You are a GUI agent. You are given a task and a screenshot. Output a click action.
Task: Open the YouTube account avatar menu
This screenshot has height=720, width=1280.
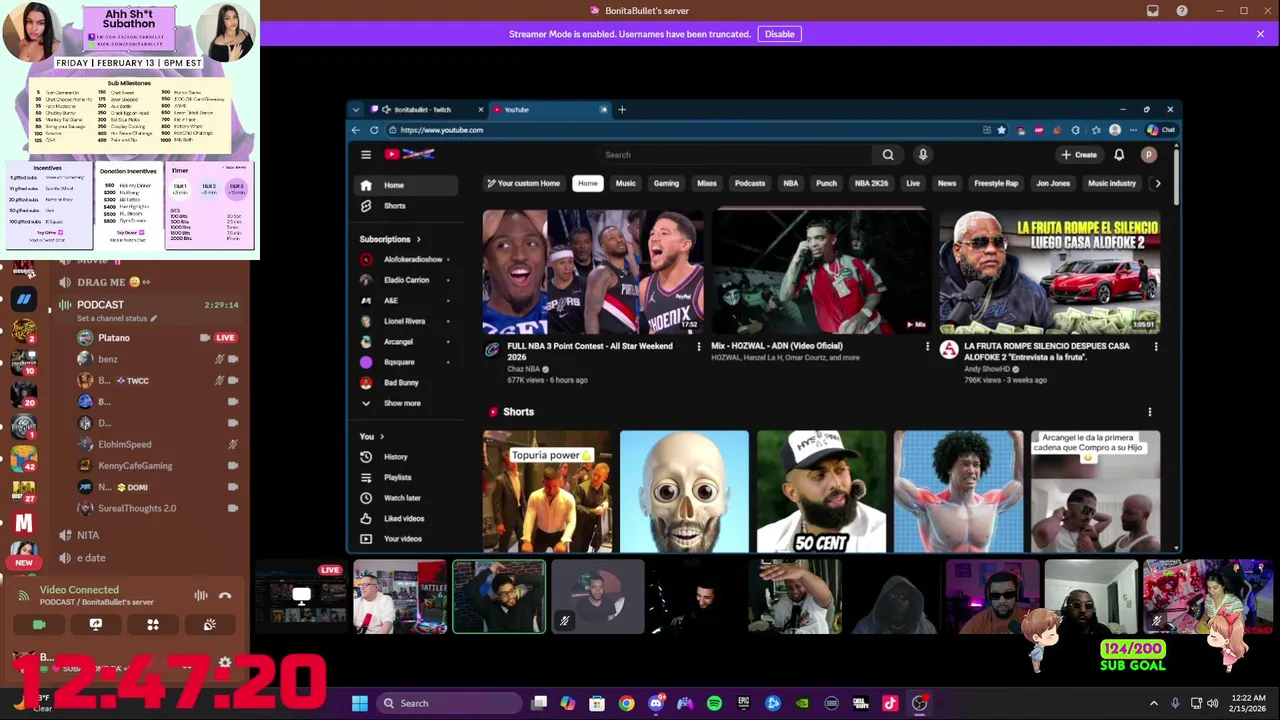1149,155
